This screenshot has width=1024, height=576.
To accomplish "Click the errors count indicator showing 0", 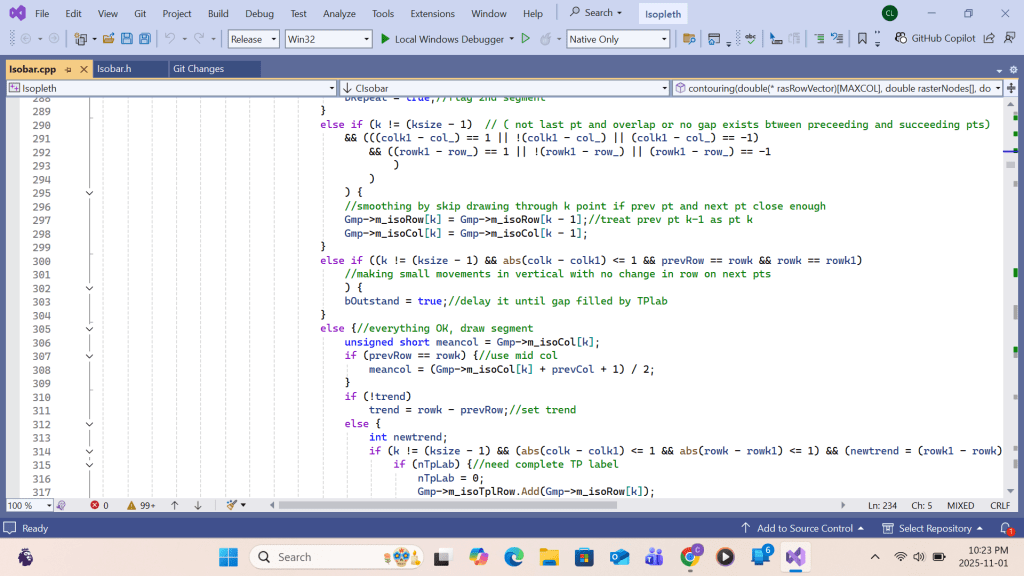I will 99,506.
